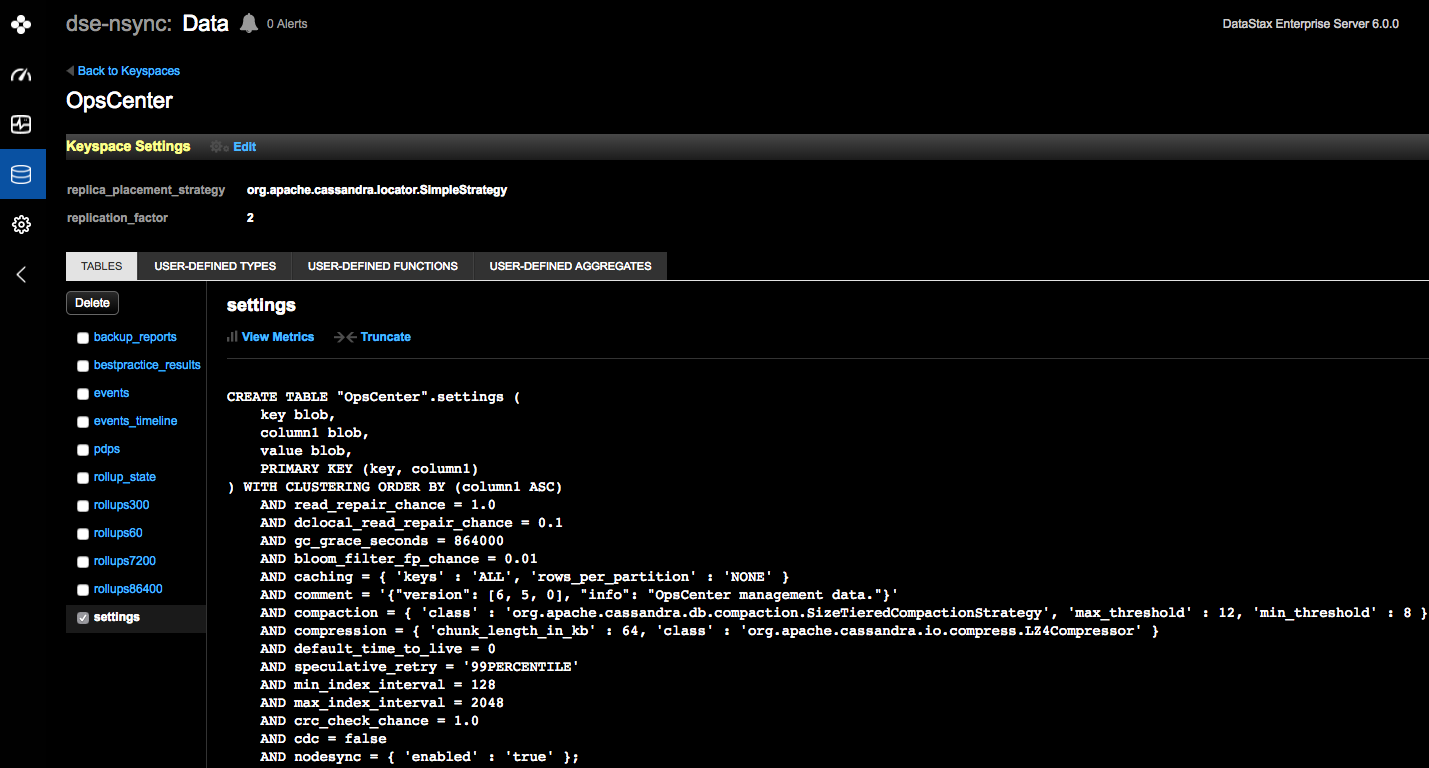Switch to the USER-DEFINED FUNCTIONS tab

tap(382, 266)
